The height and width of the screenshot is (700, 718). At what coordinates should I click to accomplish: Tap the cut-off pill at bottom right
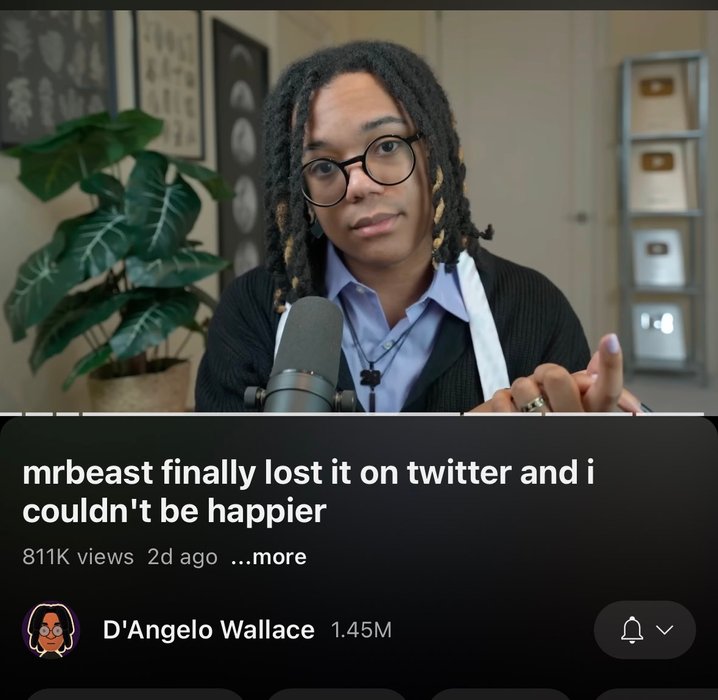point(655,694)
